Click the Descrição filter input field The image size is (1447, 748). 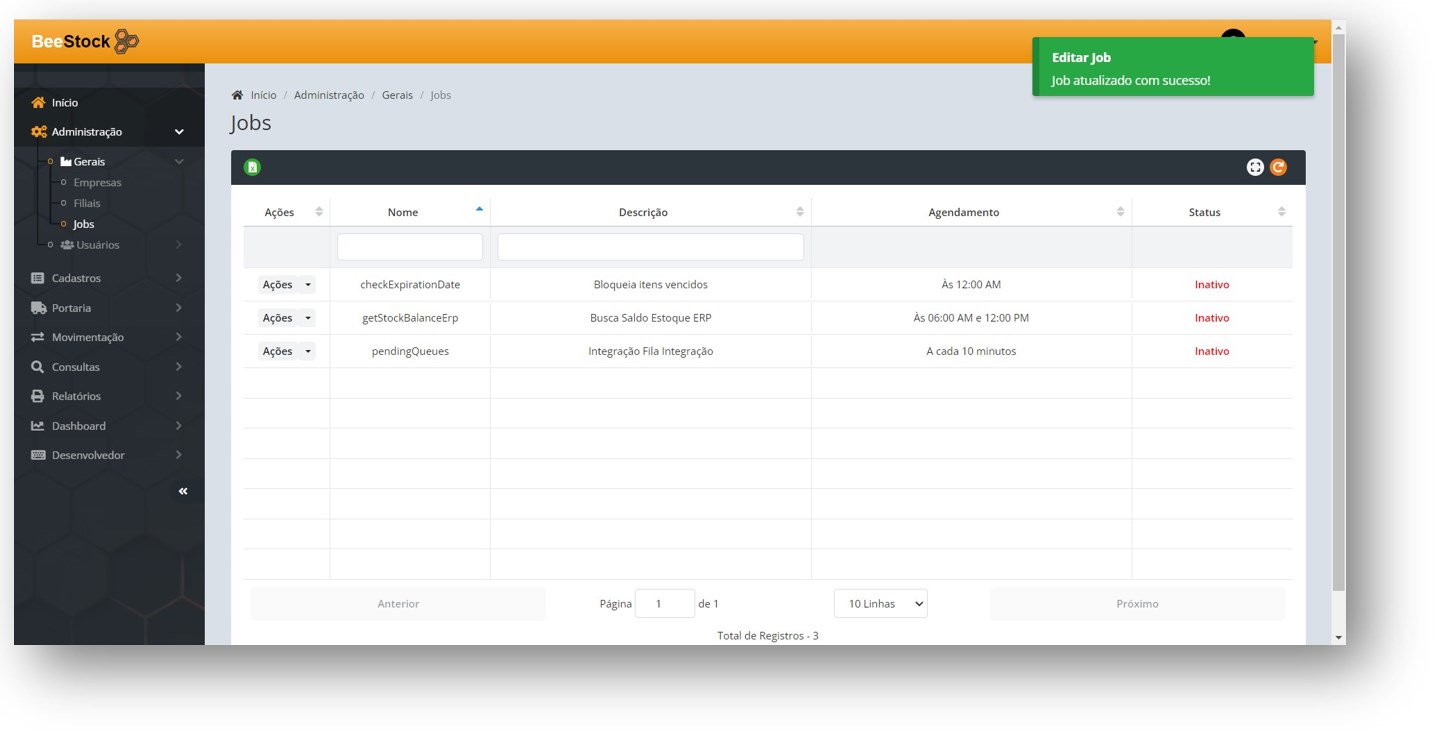point(650,247)
